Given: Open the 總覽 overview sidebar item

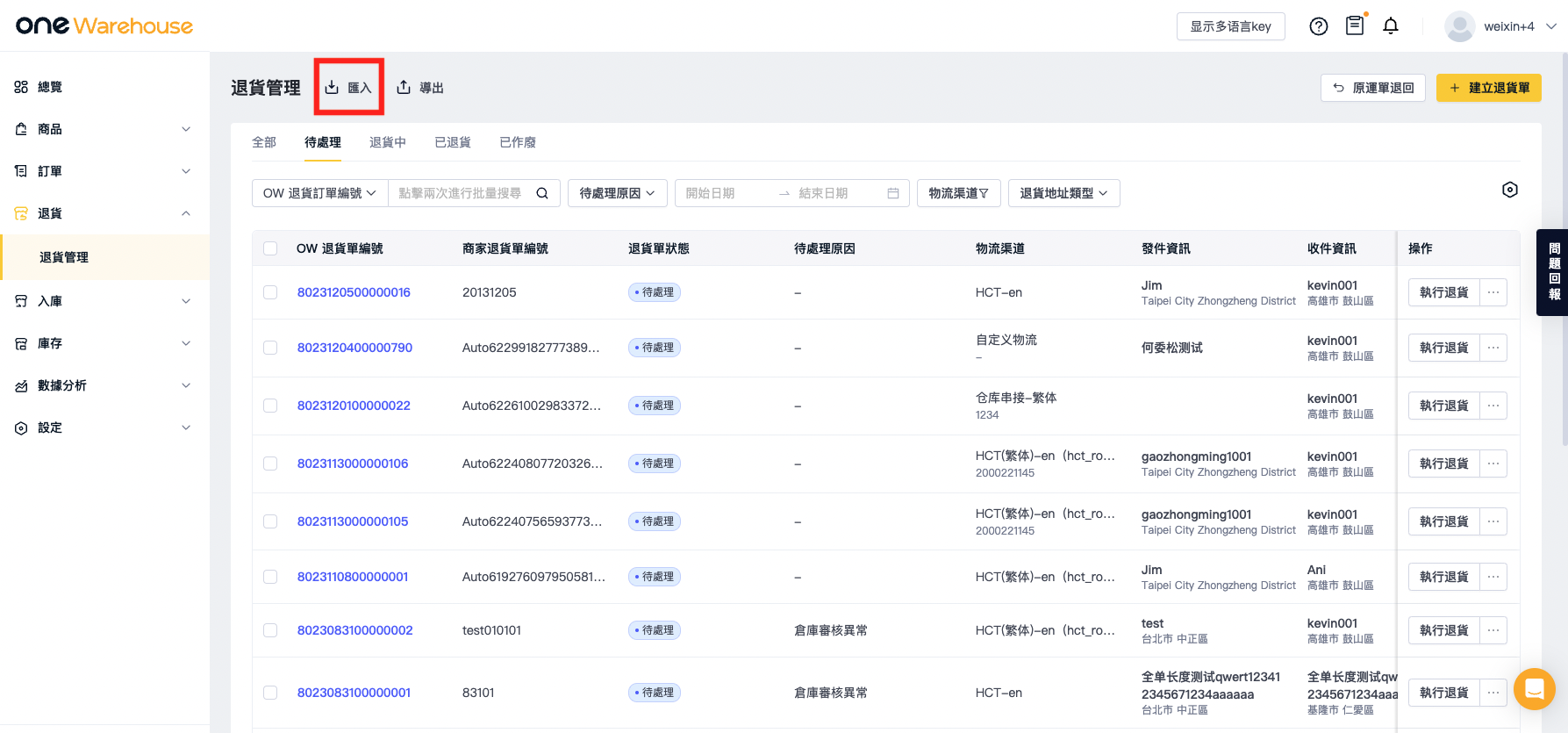Looking at the screenshot, I should click(104, 87).
